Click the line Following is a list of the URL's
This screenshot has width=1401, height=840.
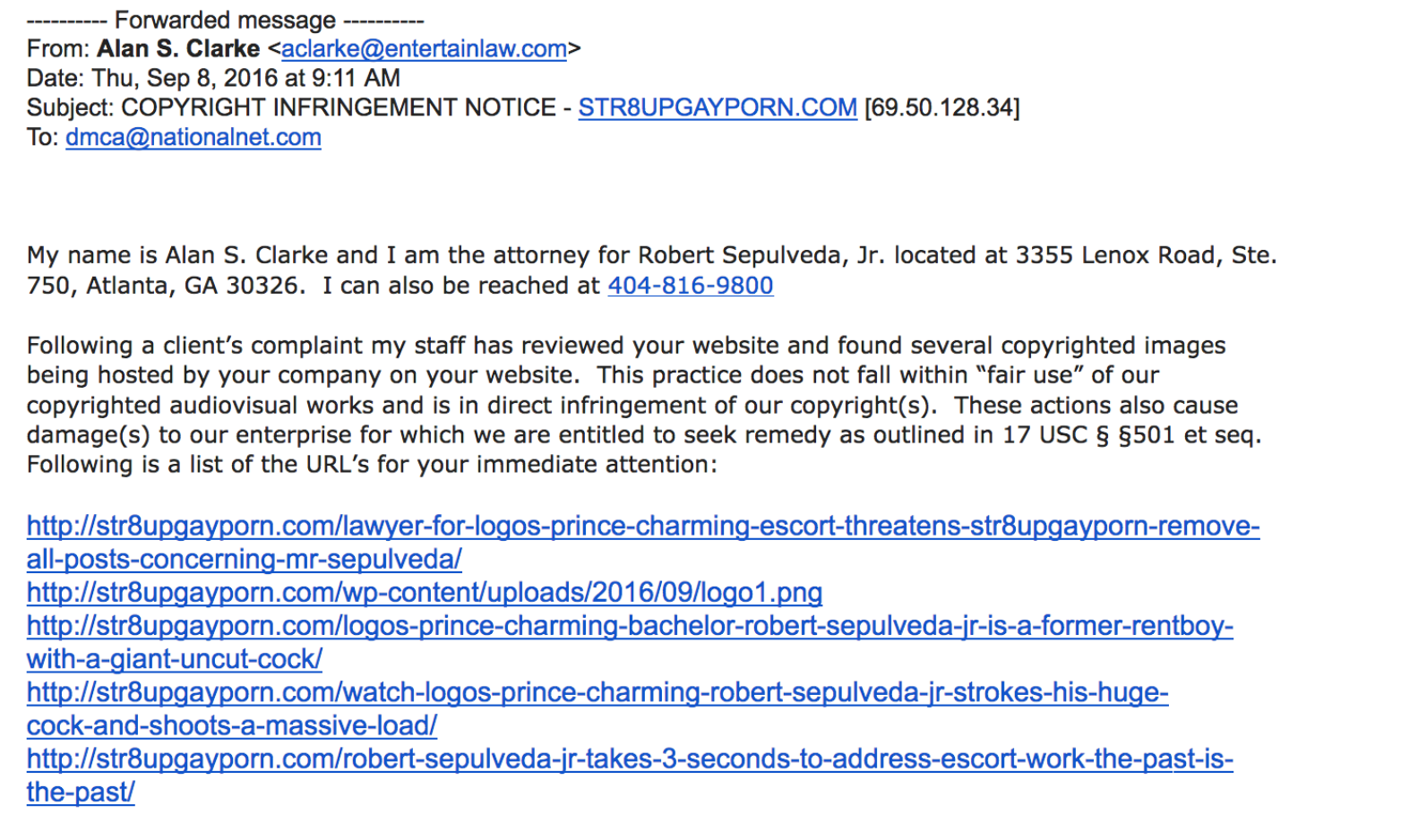tap(372, 465)
